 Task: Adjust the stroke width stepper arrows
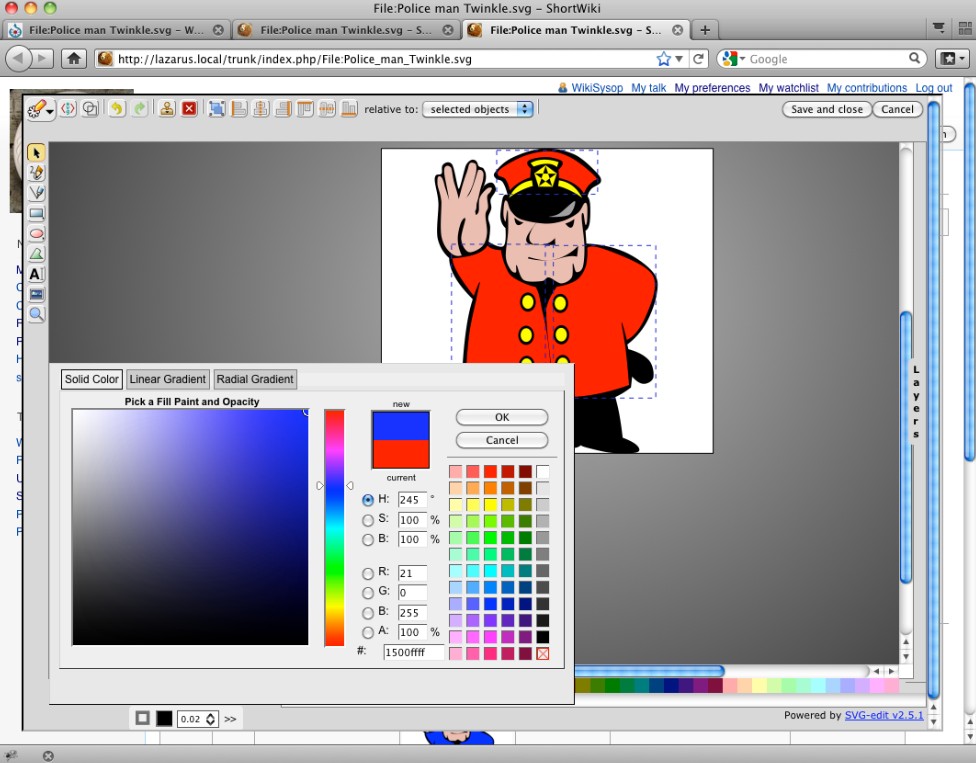tap(210, 719)
